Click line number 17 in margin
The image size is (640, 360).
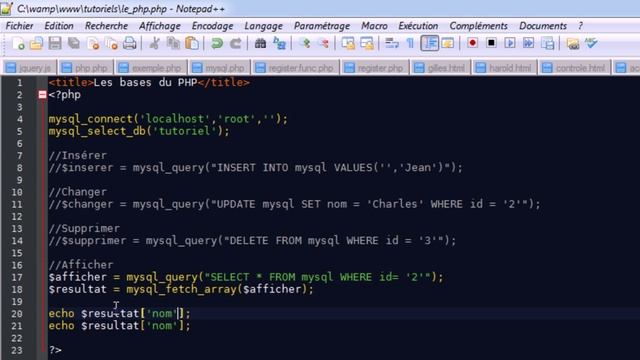point(17,278)
